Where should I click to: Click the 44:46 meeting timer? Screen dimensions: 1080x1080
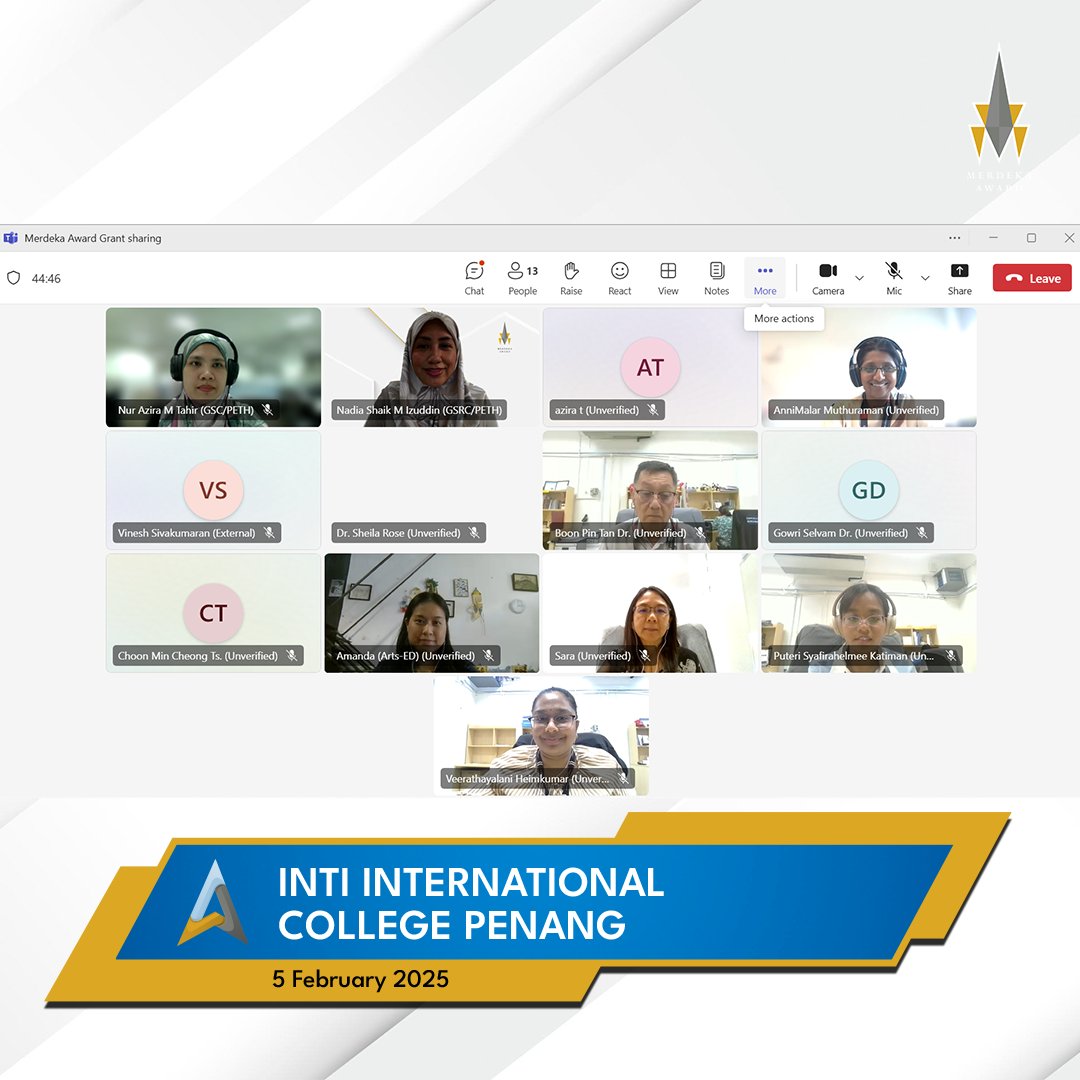pyautogui.click(x=46, y=278)
